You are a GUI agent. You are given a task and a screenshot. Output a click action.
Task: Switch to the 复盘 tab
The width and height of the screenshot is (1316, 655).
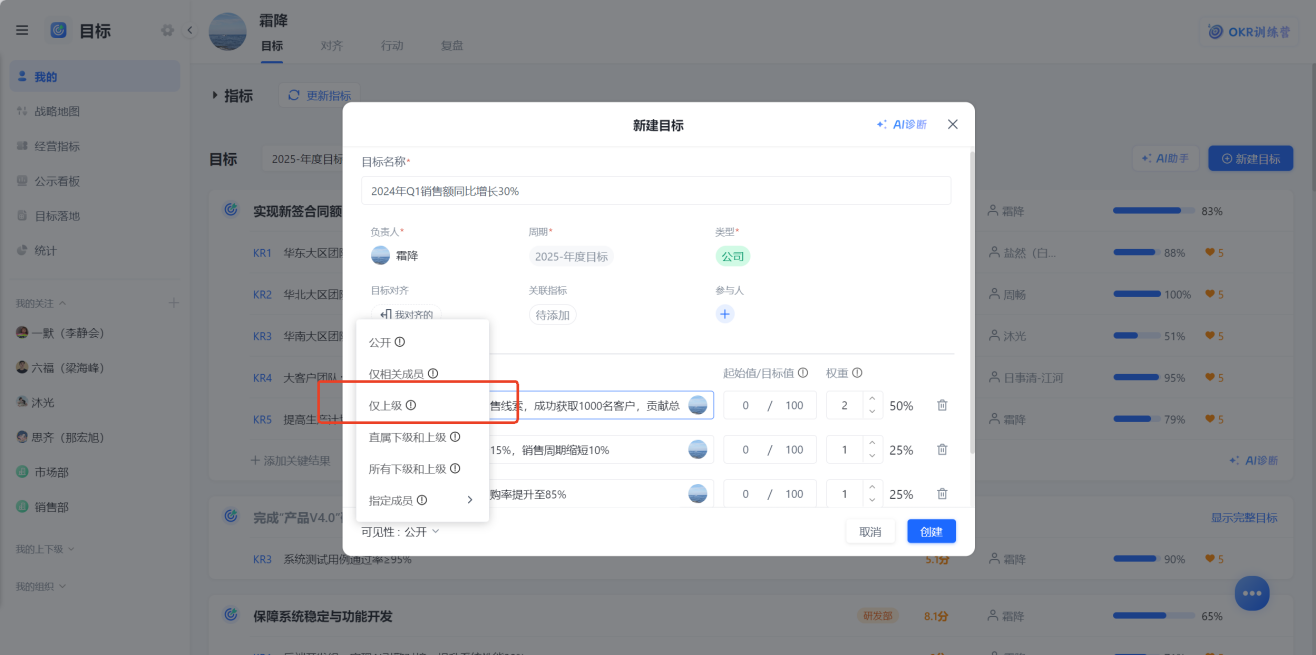pos(452,46)
